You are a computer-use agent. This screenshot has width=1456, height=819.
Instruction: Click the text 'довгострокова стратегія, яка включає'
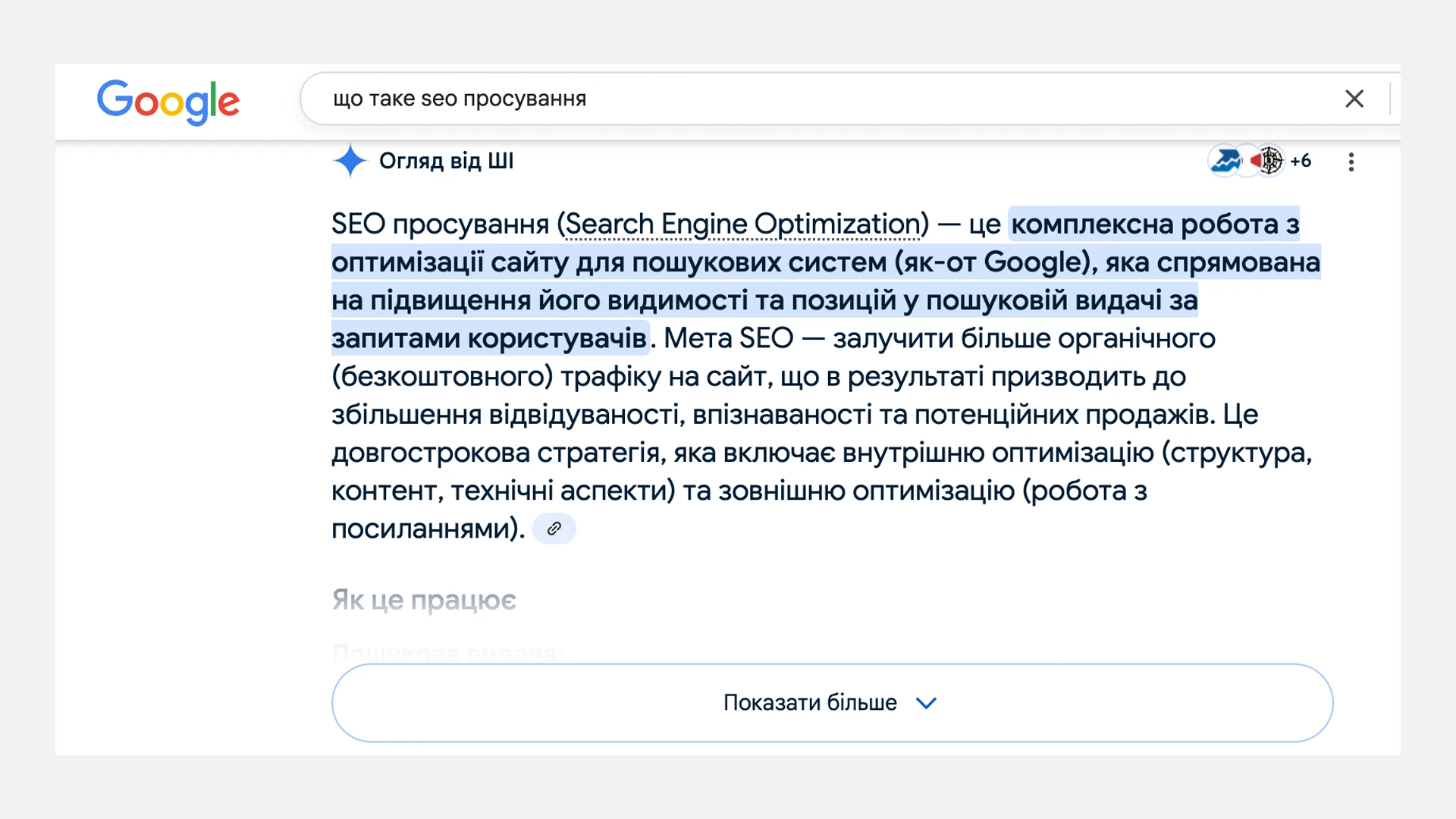point(583,453)
